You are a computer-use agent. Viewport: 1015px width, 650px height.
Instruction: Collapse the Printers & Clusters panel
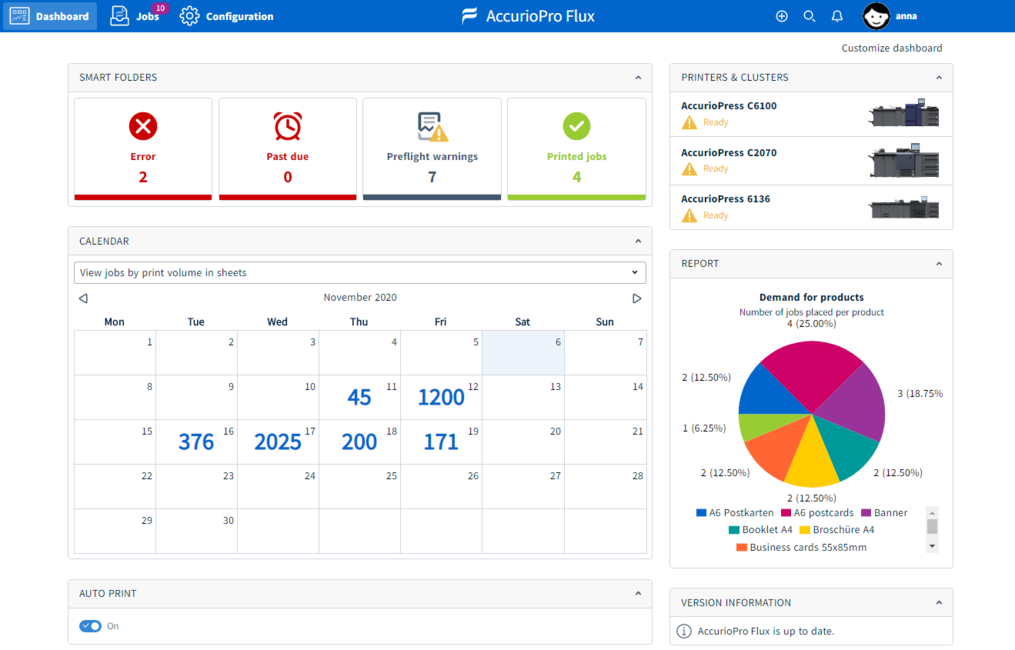tap(939, 78)
